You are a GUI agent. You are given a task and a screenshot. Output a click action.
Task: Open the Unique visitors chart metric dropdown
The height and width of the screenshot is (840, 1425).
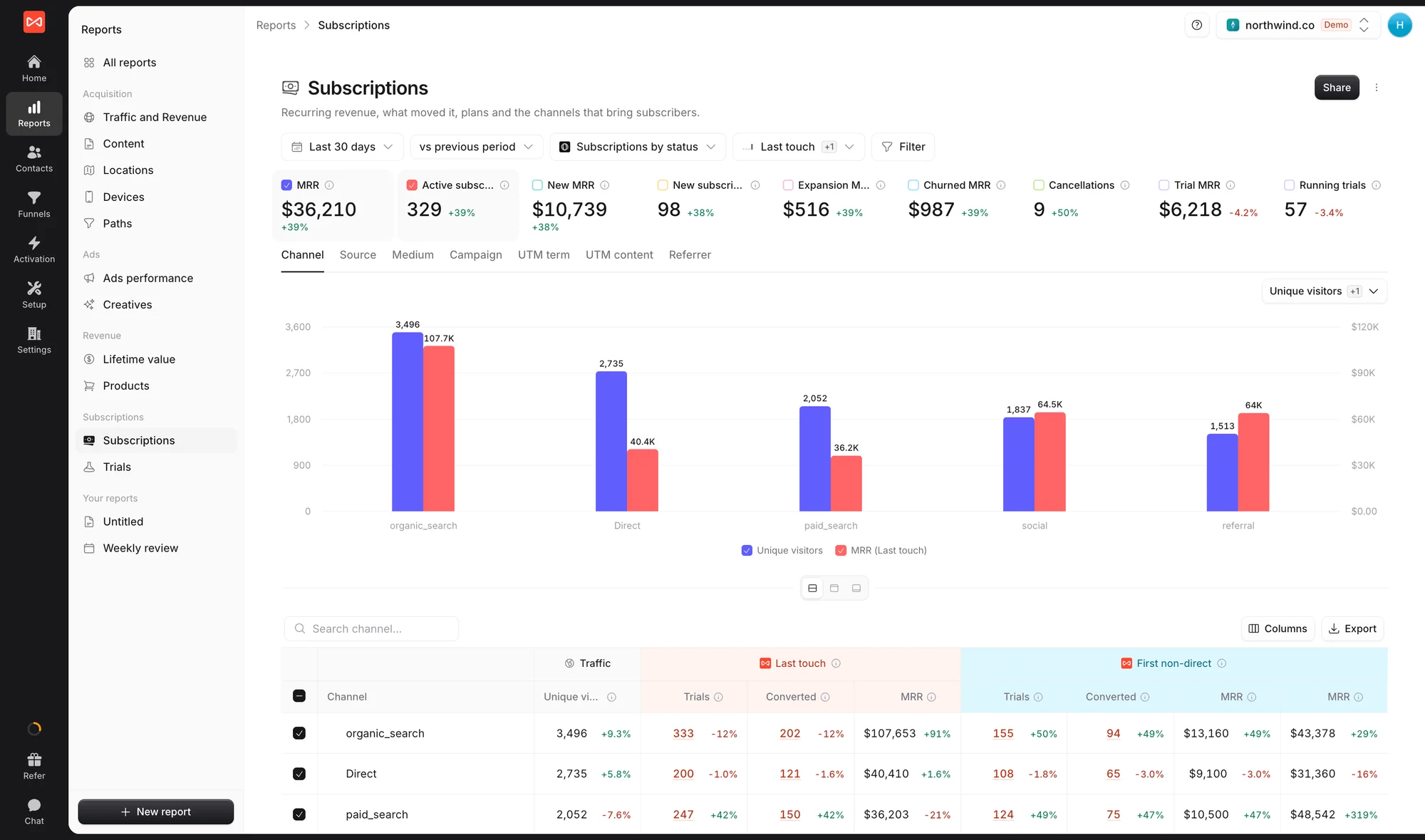(x=1324, y=291)
